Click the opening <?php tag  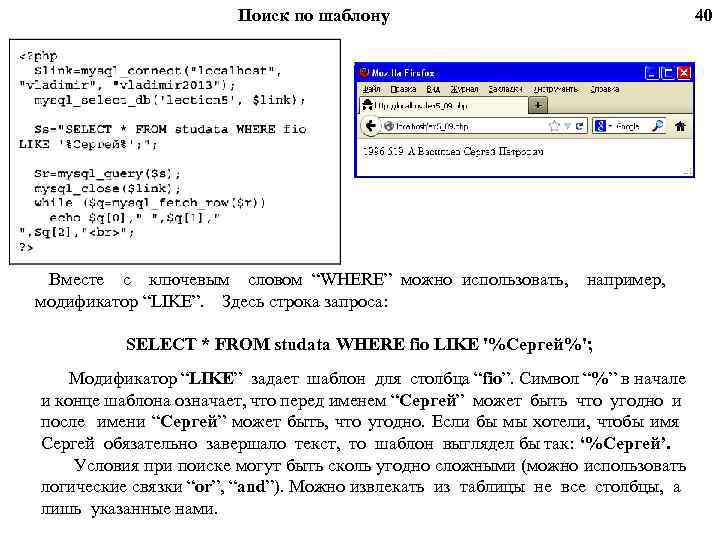[38, 56]
